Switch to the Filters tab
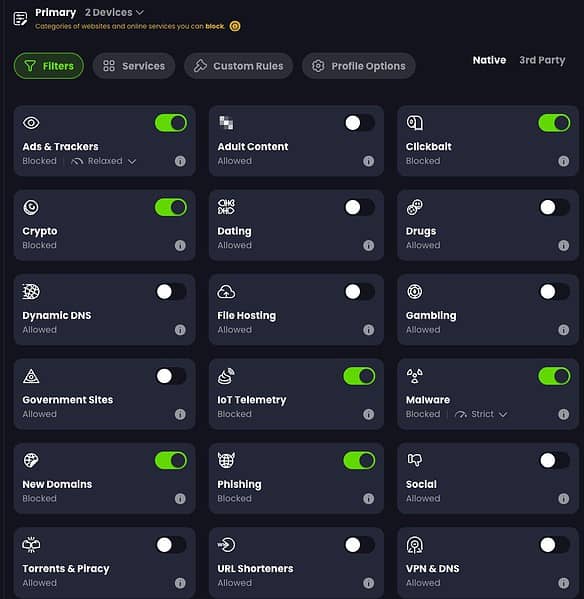Image resolution: width=584 pixels, height=599 pixels. pyautogui.click(x=49, y=66)
